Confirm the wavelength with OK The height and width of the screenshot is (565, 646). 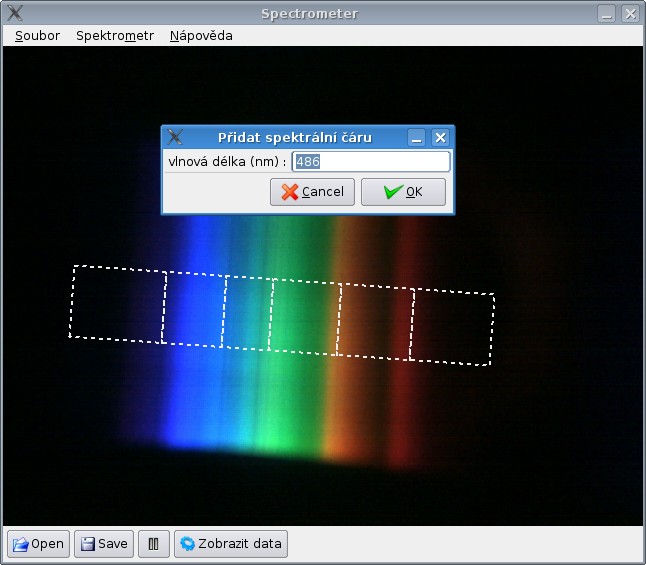(x=403, y=192)
